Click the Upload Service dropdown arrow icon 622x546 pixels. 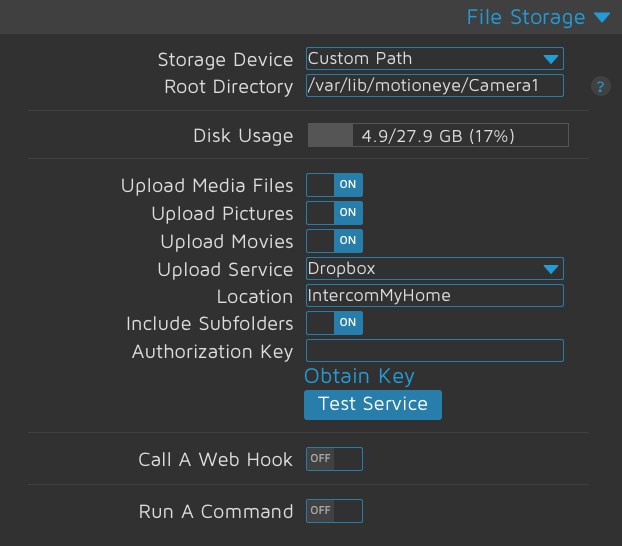click(551, 269)
